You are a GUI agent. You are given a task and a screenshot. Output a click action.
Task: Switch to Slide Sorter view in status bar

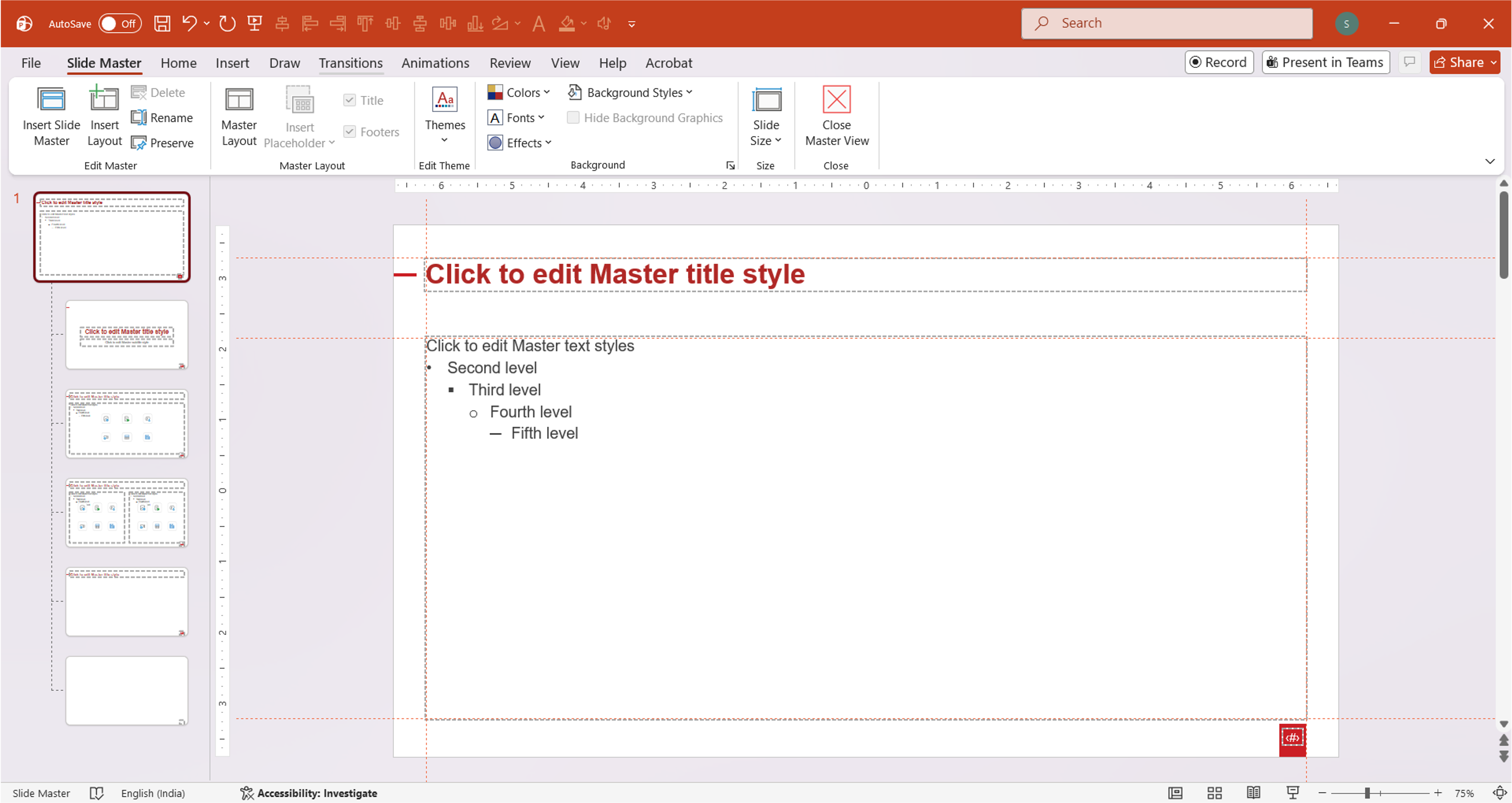click(x=1215, y=792)
